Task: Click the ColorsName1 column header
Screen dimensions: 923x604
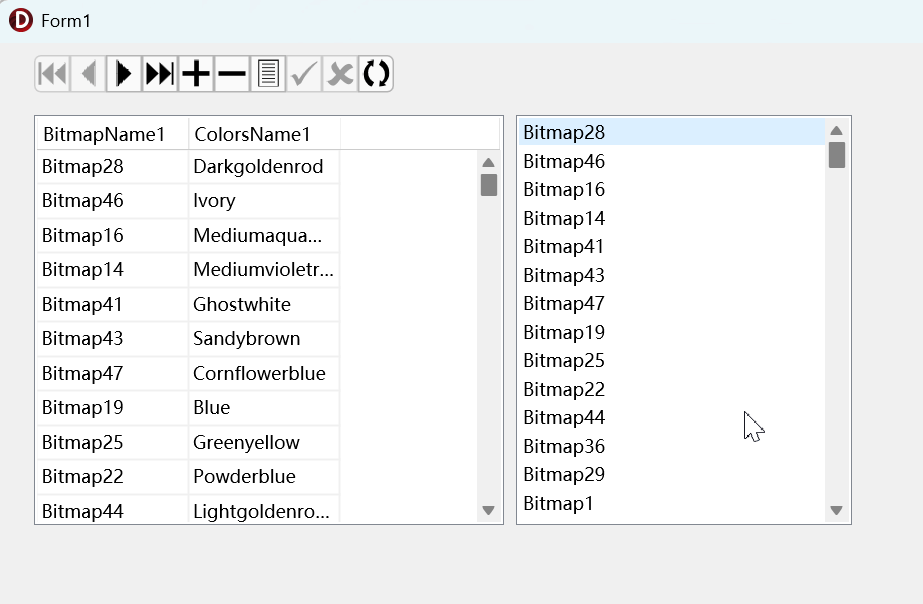Action: [x=252, y=134]
